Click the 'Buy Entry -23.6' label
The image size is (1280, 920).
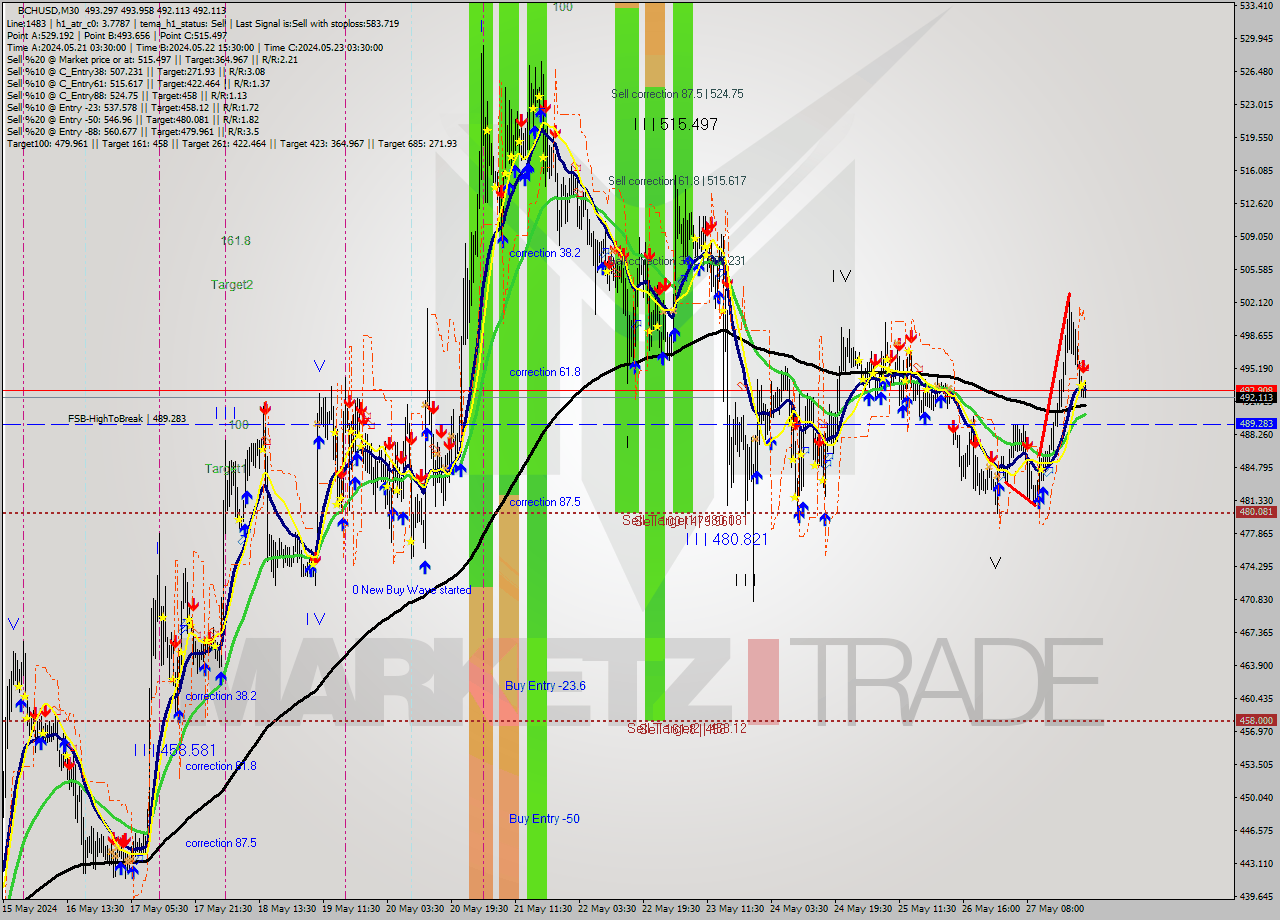click(545, 686)
